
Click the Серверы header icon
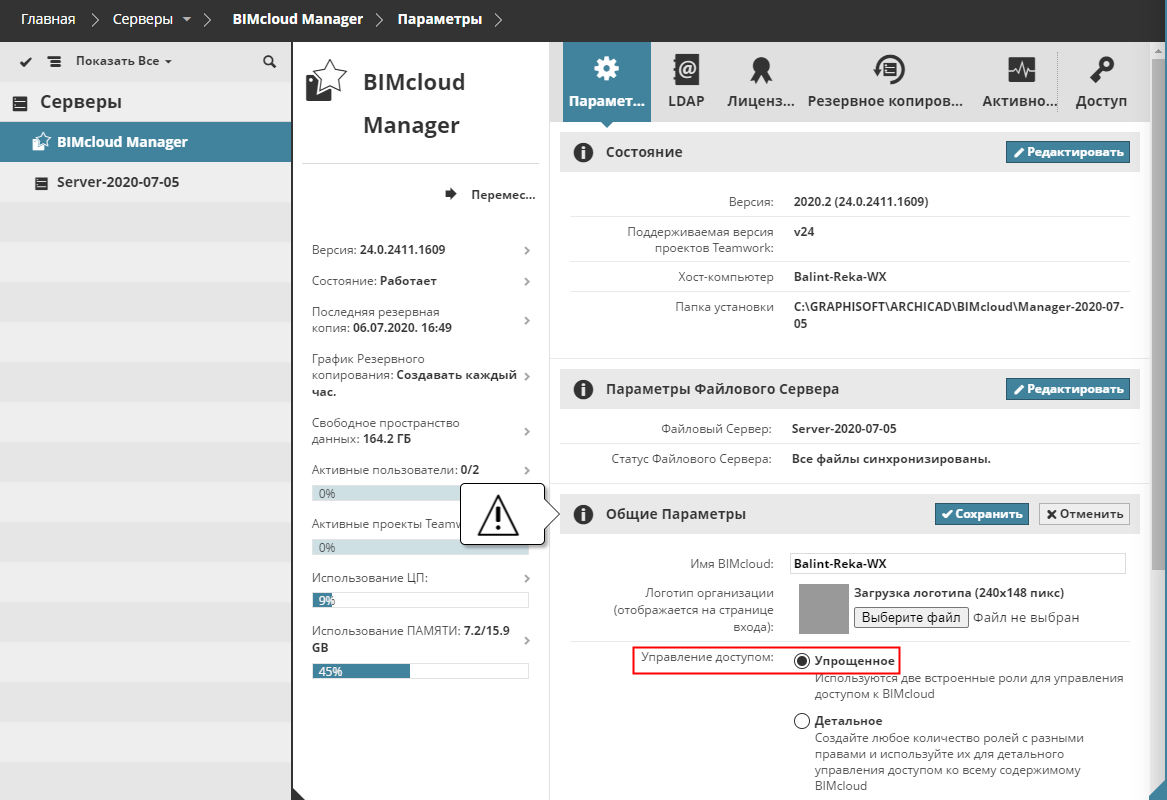click(20, 103)
